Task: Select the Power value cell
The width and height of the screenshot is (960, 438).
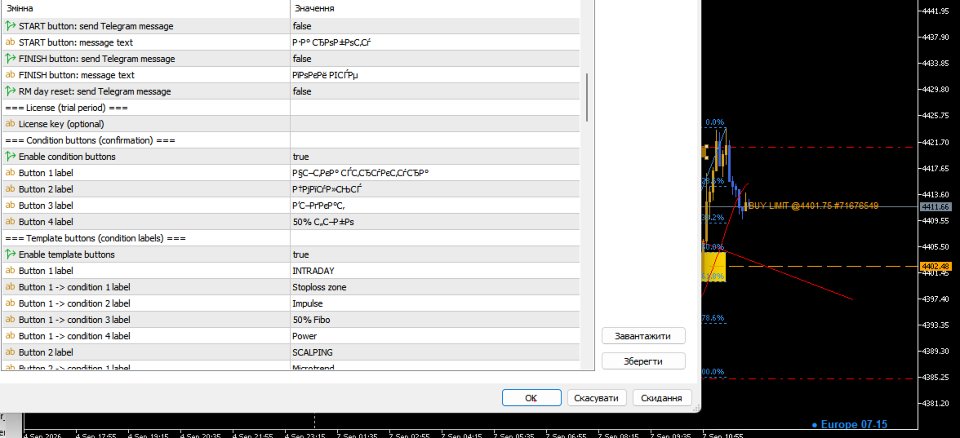Action: coord(435,336)
